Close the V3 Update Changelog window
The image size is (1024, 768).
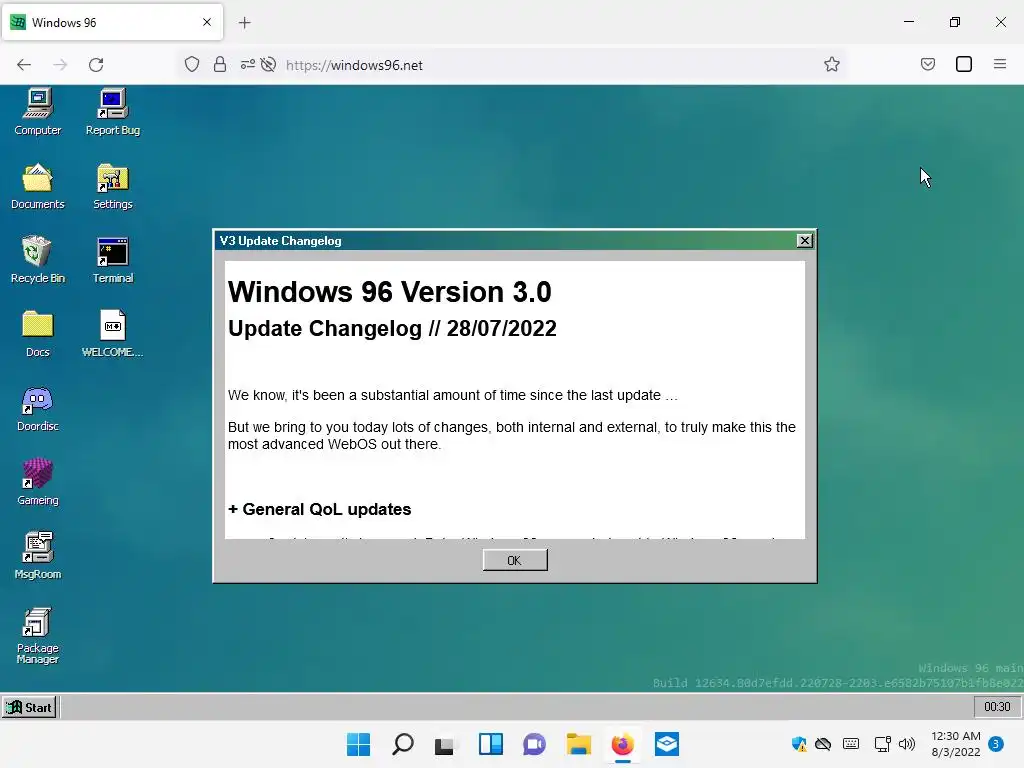(x=805, y=241)
